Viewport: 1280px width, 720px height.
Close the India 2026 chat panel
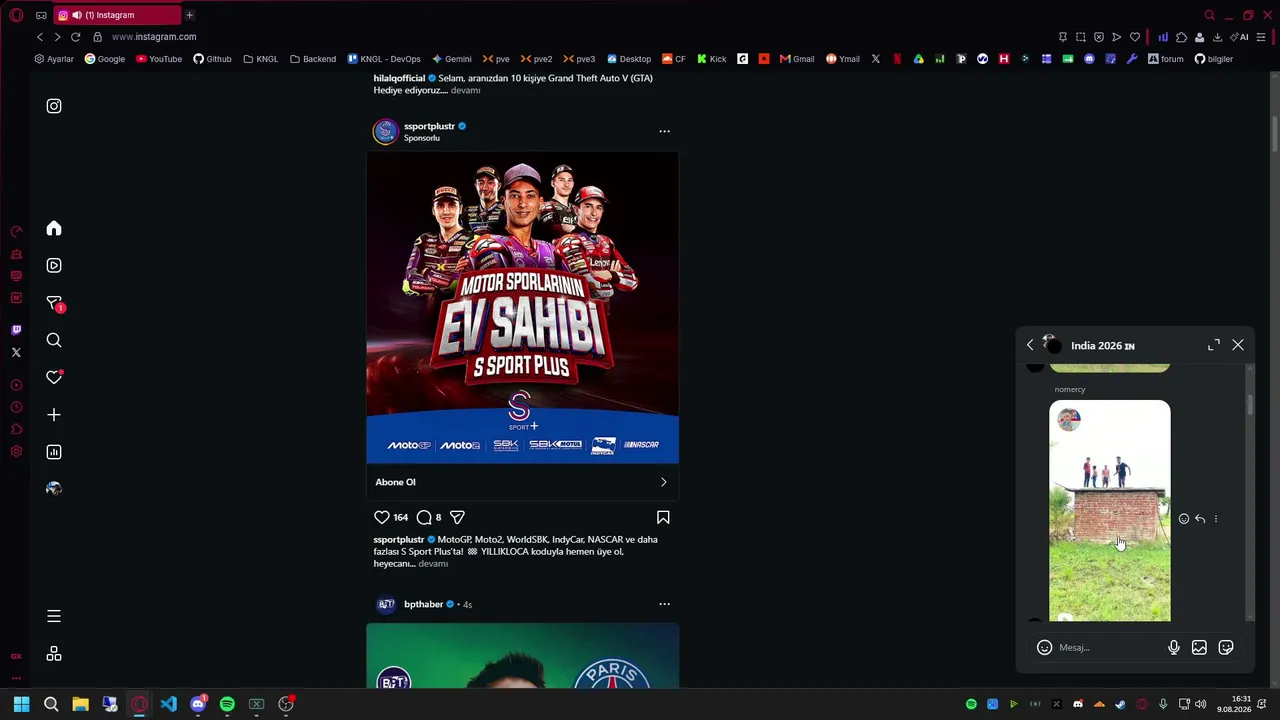tap(1238, 345)
